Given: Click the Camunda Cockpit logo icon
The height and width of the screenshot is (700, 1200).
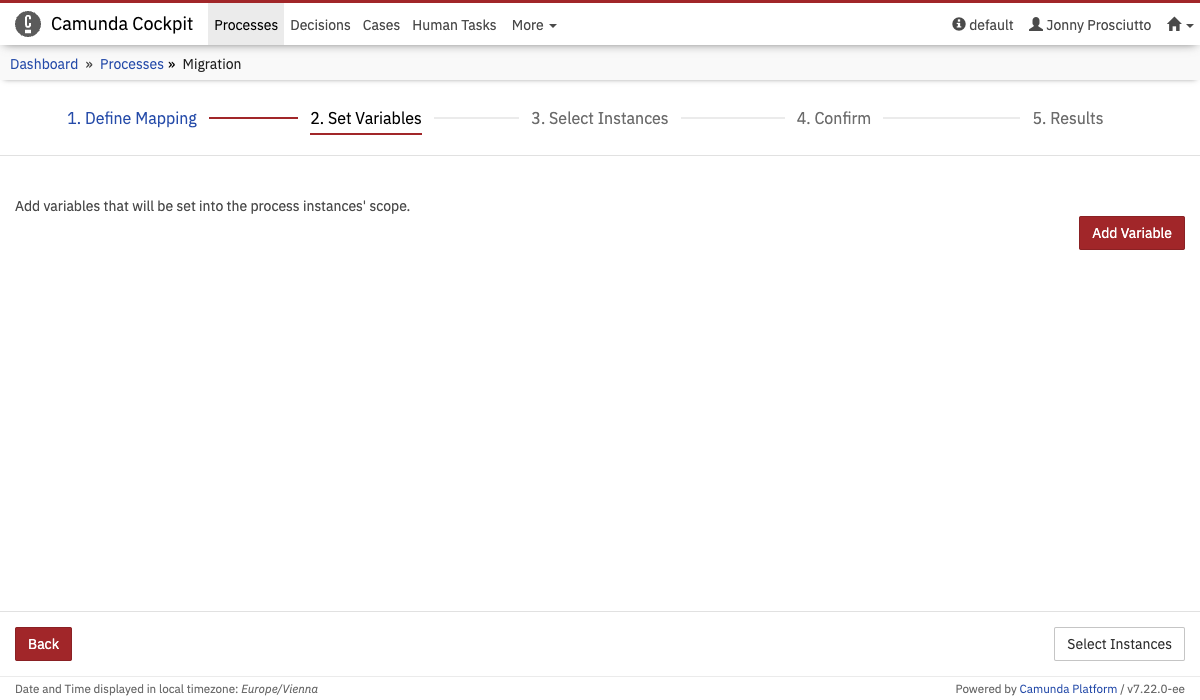Looking at the screenshot, I should point(27,23).
